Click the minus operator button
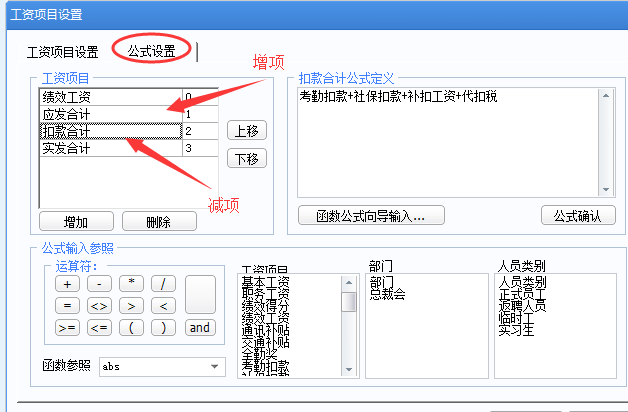 pyautogui.click(x=99, y=284)
